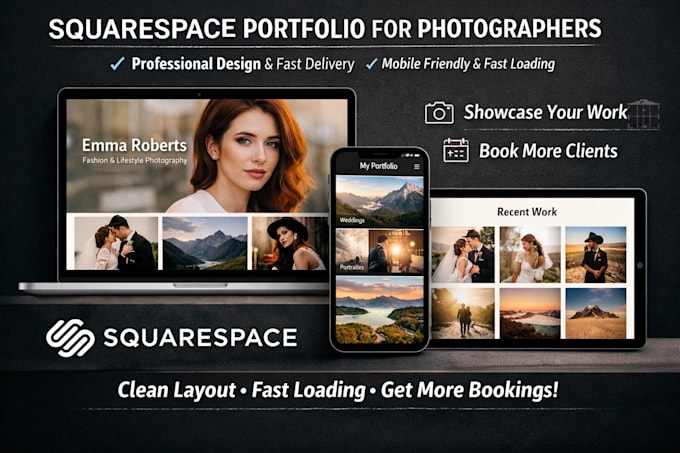Open the hamburger menu on the phone
Viewport: 680px width, 453px height.
417,166
